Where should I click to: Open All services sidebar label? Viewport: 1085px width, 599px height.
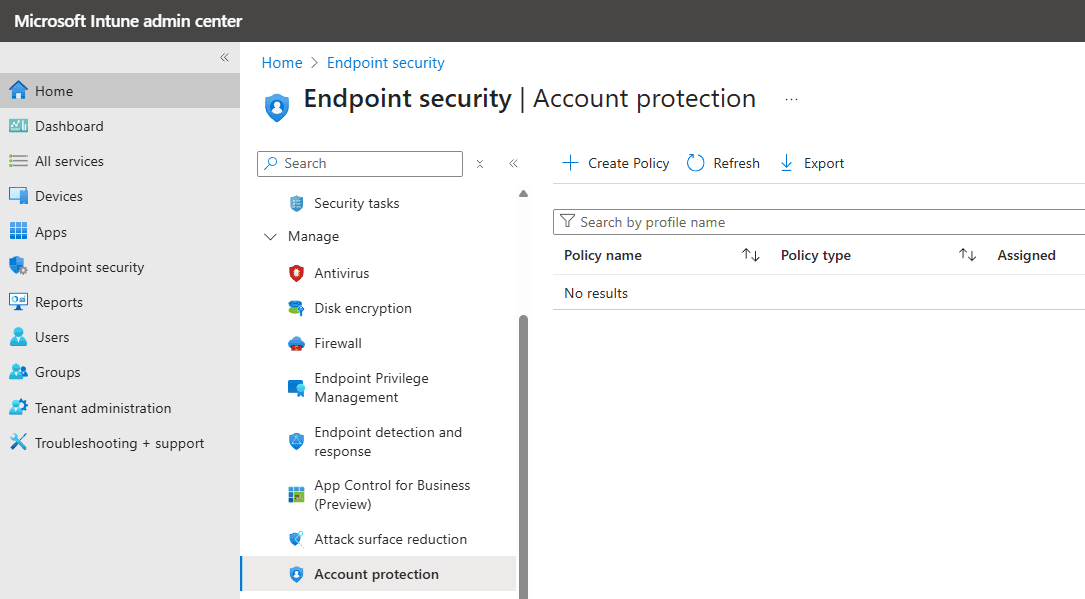click(x=69, y=161)
